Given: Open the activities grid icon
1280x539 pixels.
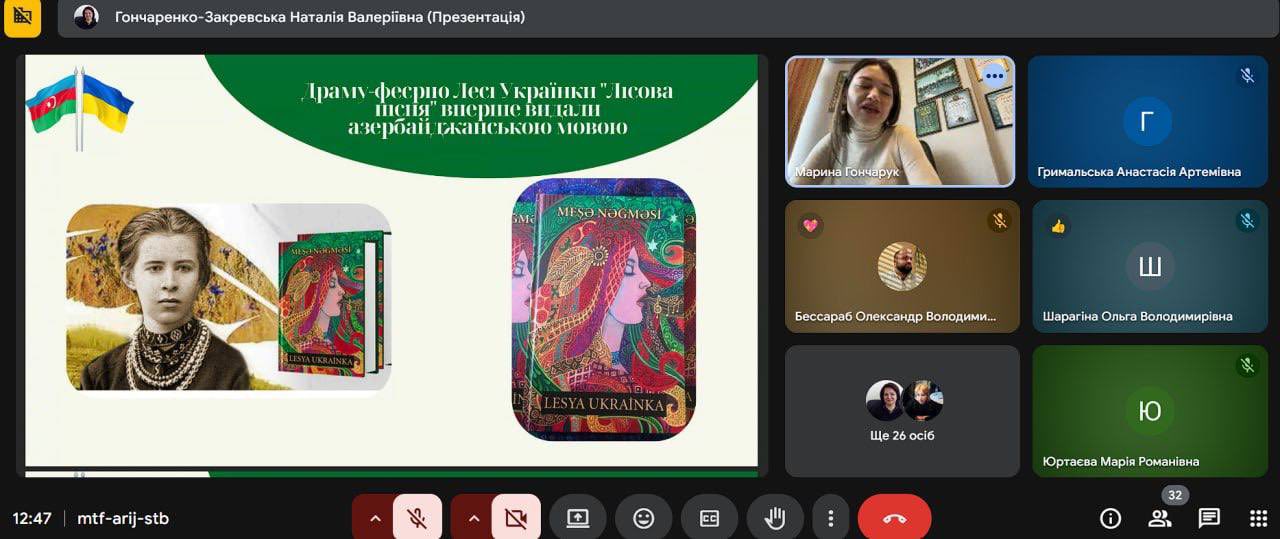Looking at the screenshot, I should click(1258, 518).
